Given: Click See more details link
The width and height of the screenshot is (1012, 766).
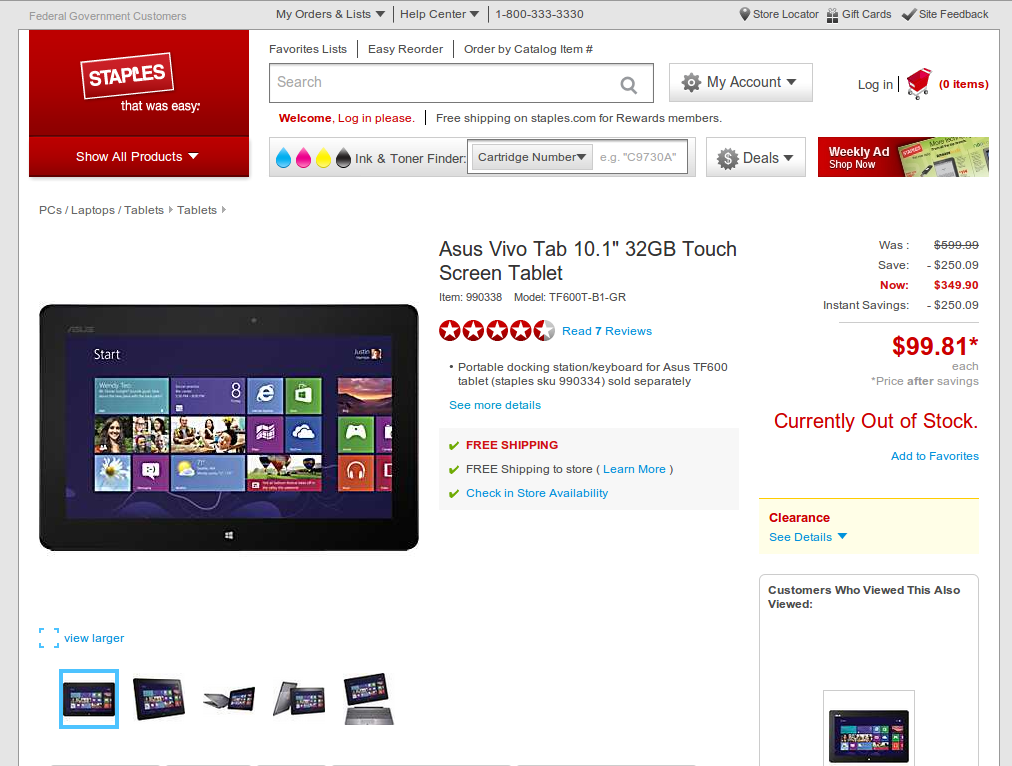Looking at the screenshot, I should [x=495, y=405].
